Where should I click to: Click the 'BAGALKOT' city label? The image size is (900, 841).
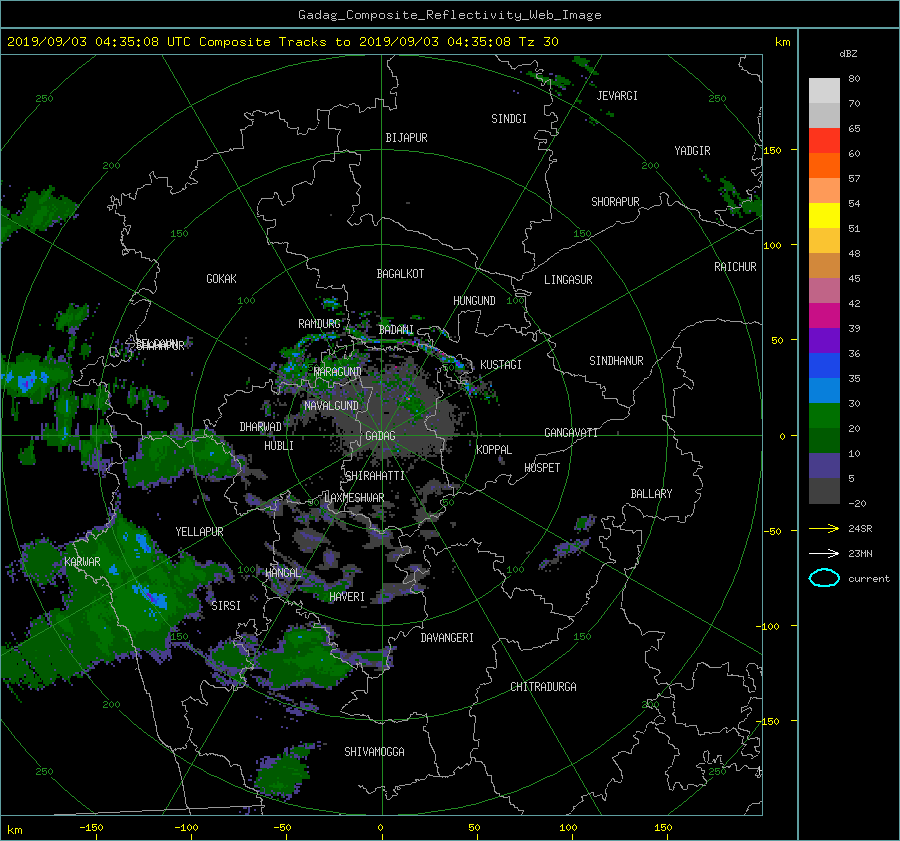pos(400,274)
